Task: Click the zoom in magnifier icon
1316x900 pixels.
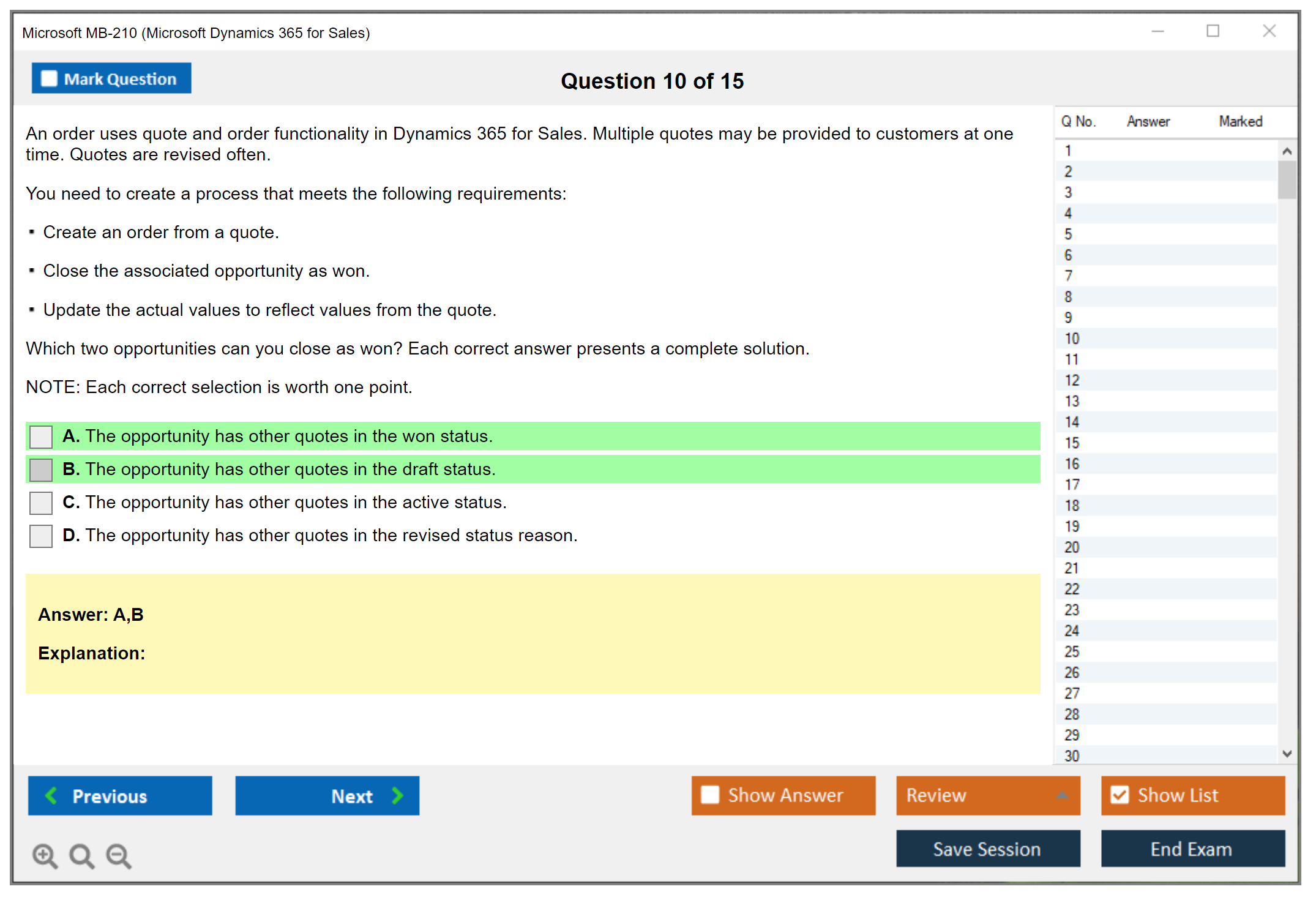Action: (x=45, y=855)
